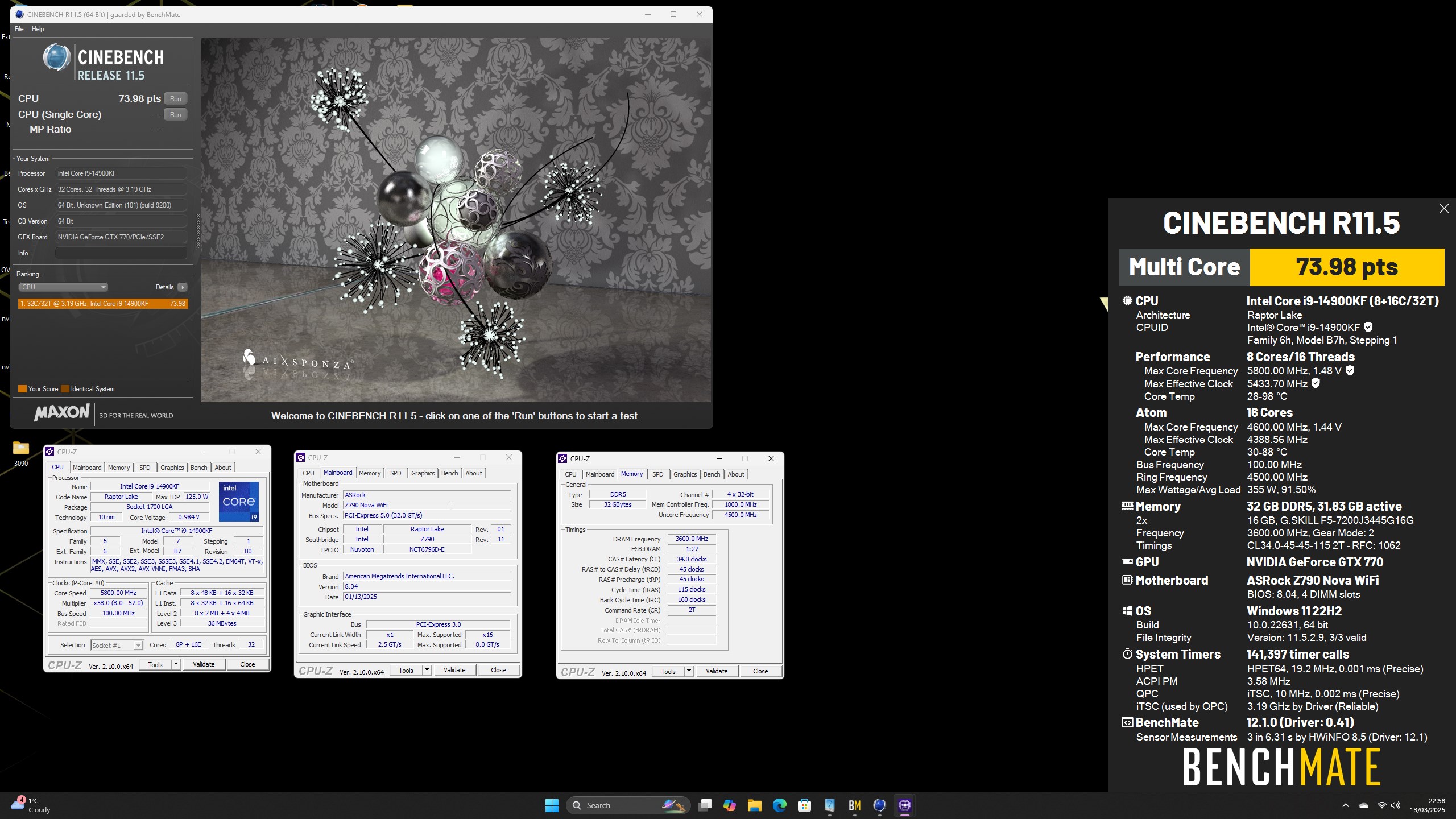Image resolution: width=1456 pixels, height=819 pixels.
Task: Open Task View from taskbar
Action: [705, 805]
